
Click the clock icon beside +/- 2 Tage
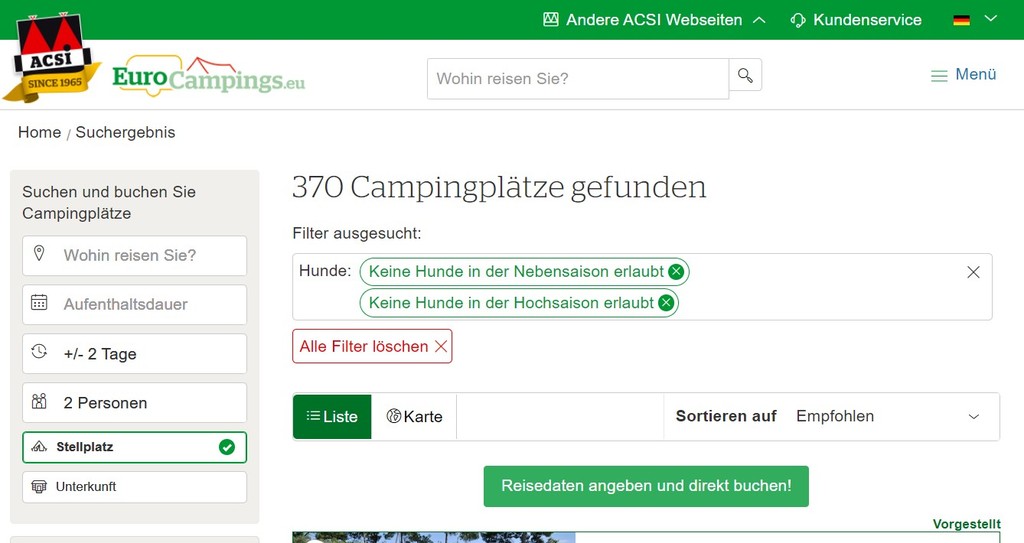pyautogui.click(x=39, y=352)
